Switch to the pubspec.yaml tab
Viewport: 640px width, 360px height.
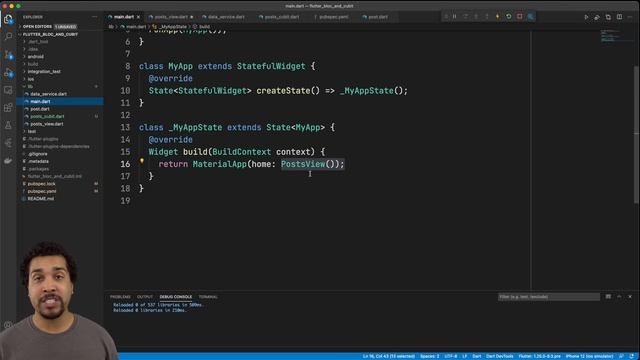(333, 17)
